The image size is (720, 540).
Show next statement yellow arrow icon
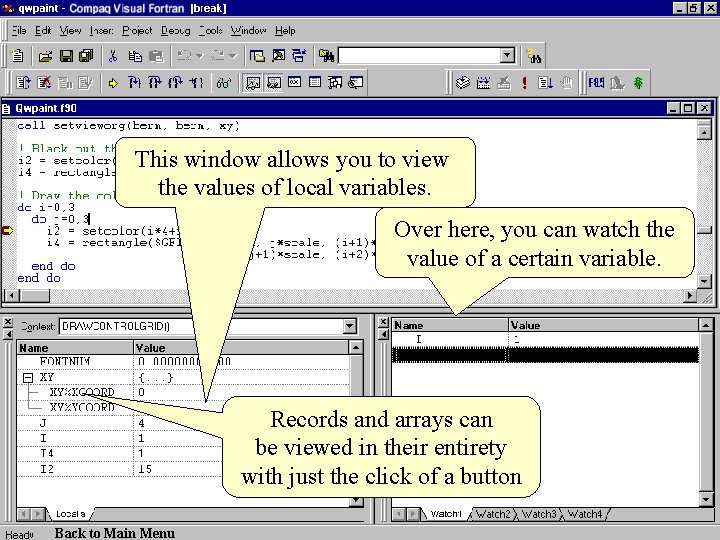[113, 83]
